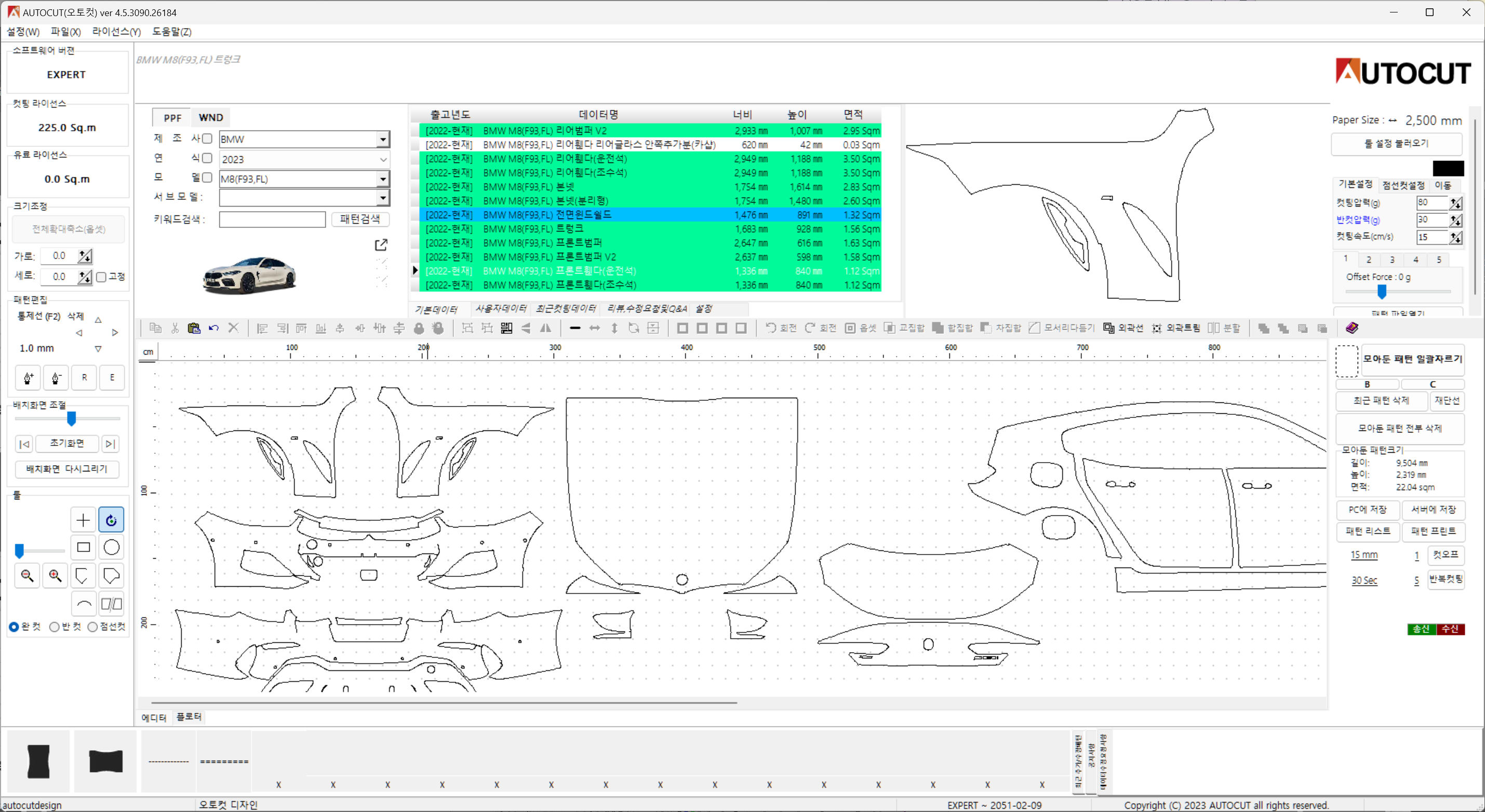Open the 도움말(Z) menu
This screenshot has width=1485, height=812.
(172, 32)
